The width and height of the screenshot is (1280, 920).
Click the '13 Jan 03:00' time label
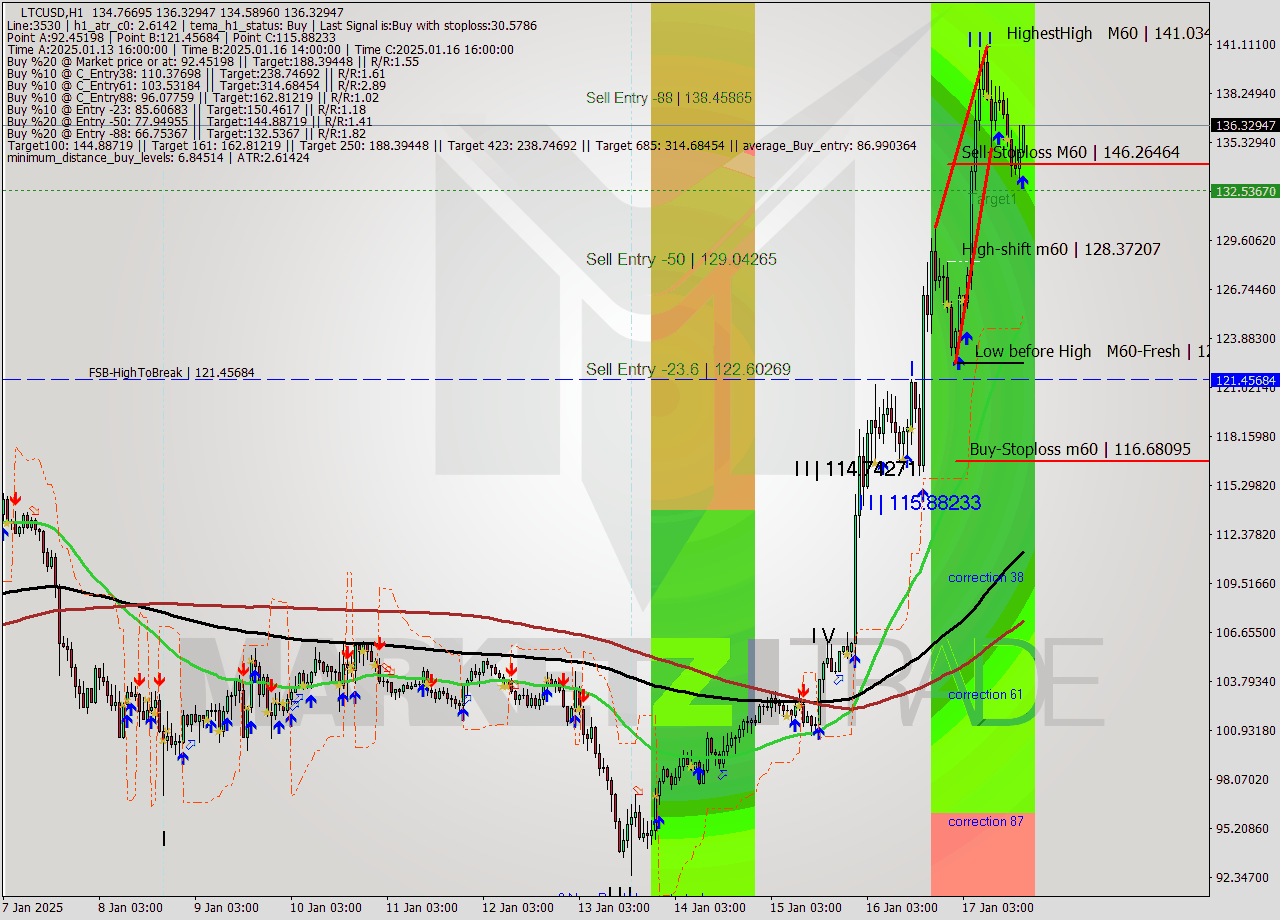[614, 908]
